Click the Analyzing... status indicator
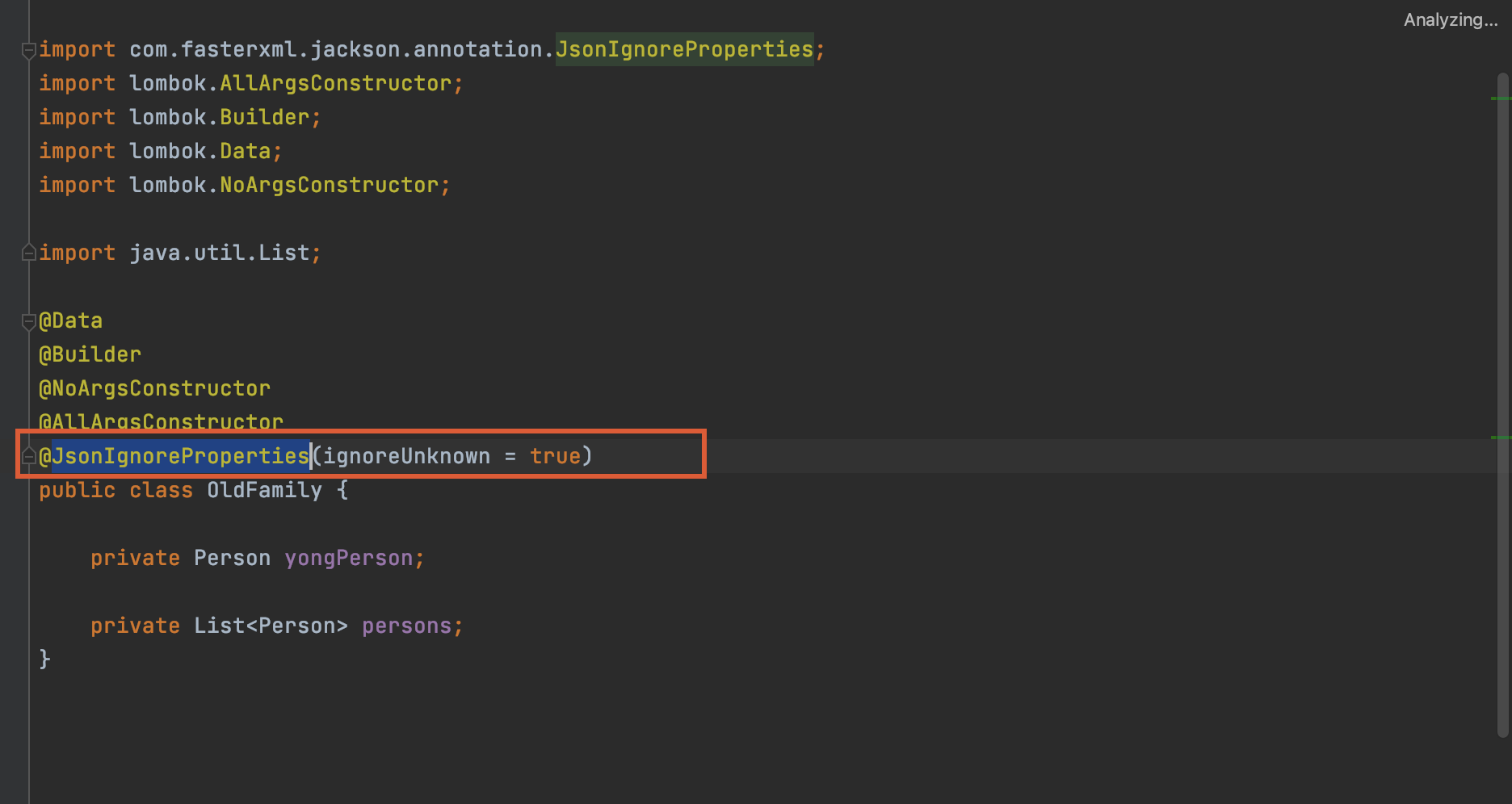 coord(1450,20)
